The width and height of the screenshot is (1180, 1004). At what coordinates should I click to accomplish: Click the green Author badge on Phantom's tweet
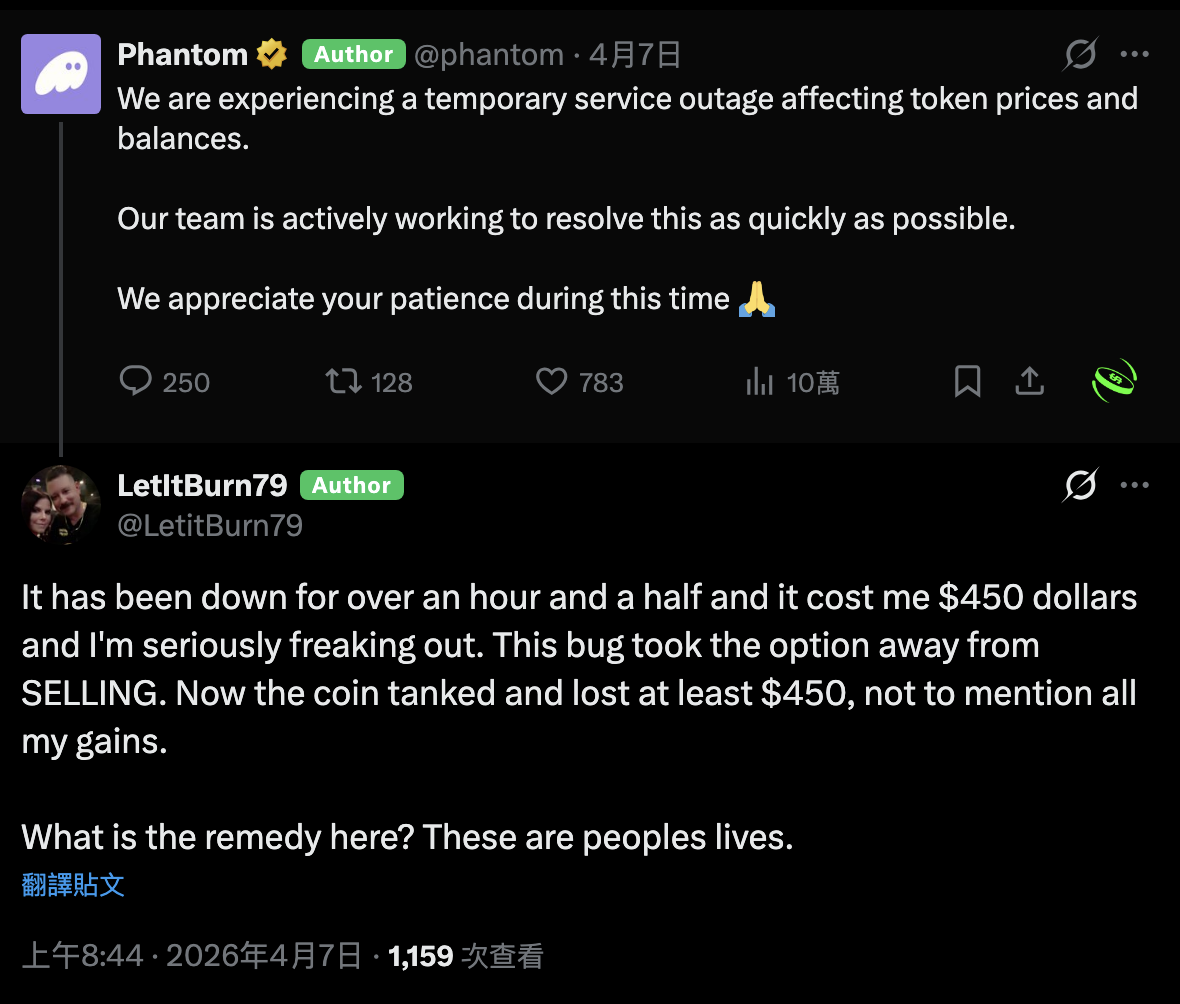point(353,54)
